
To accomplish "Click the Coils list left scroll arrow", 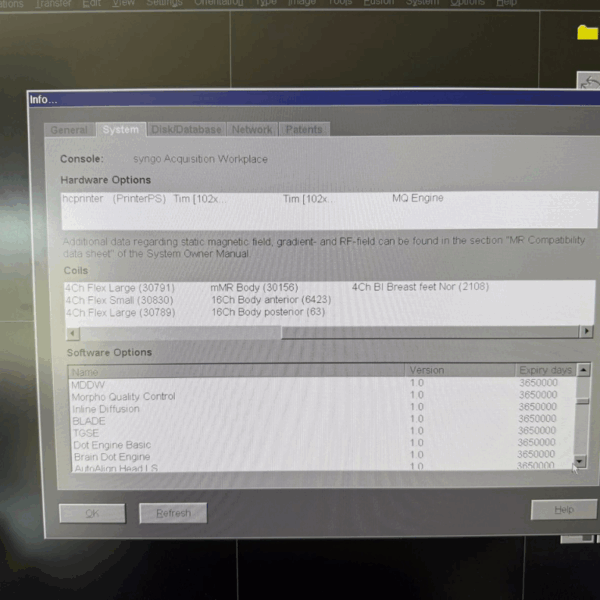I will 73,333.
